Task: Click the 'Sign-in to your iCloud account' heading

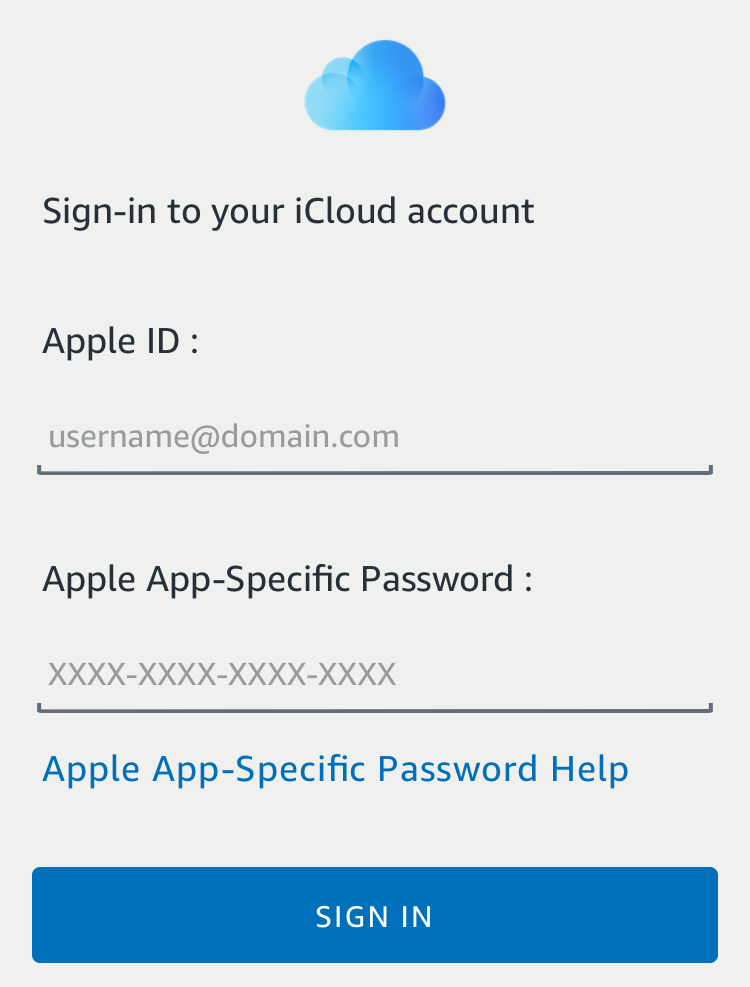Action: (x=288, y=211)
